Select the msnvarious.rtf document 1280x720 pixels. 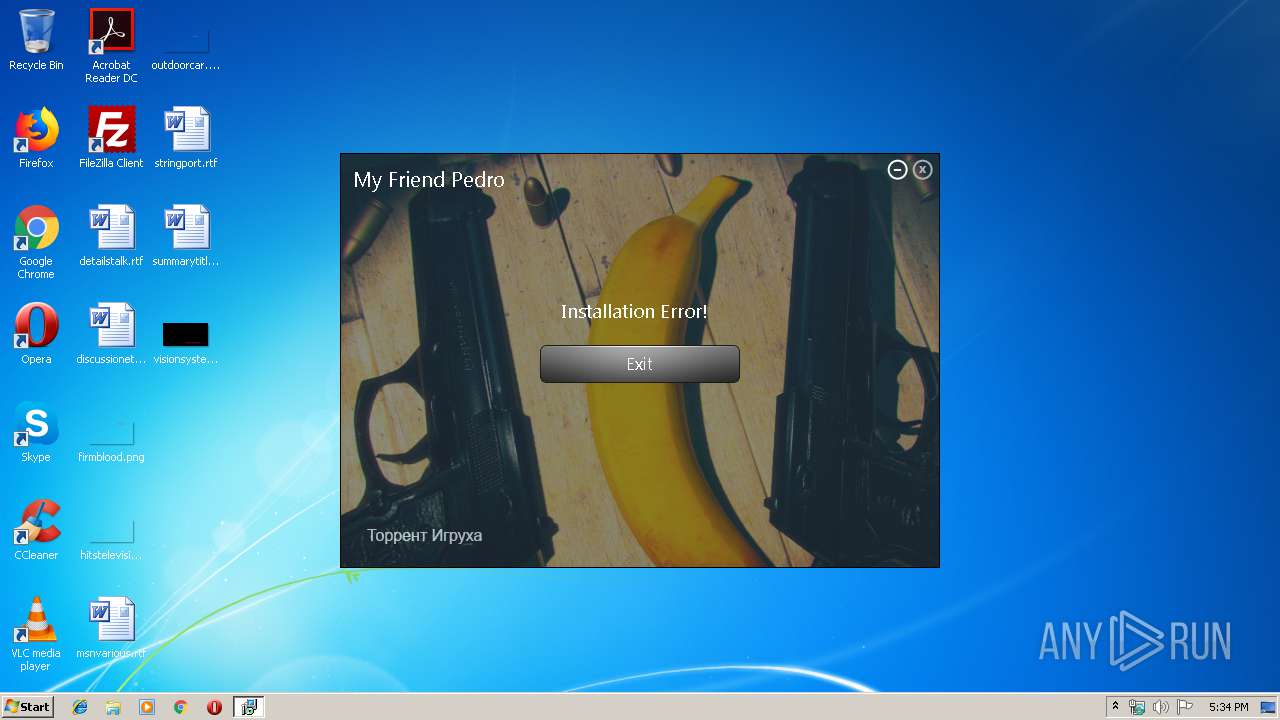click(111, 628)
